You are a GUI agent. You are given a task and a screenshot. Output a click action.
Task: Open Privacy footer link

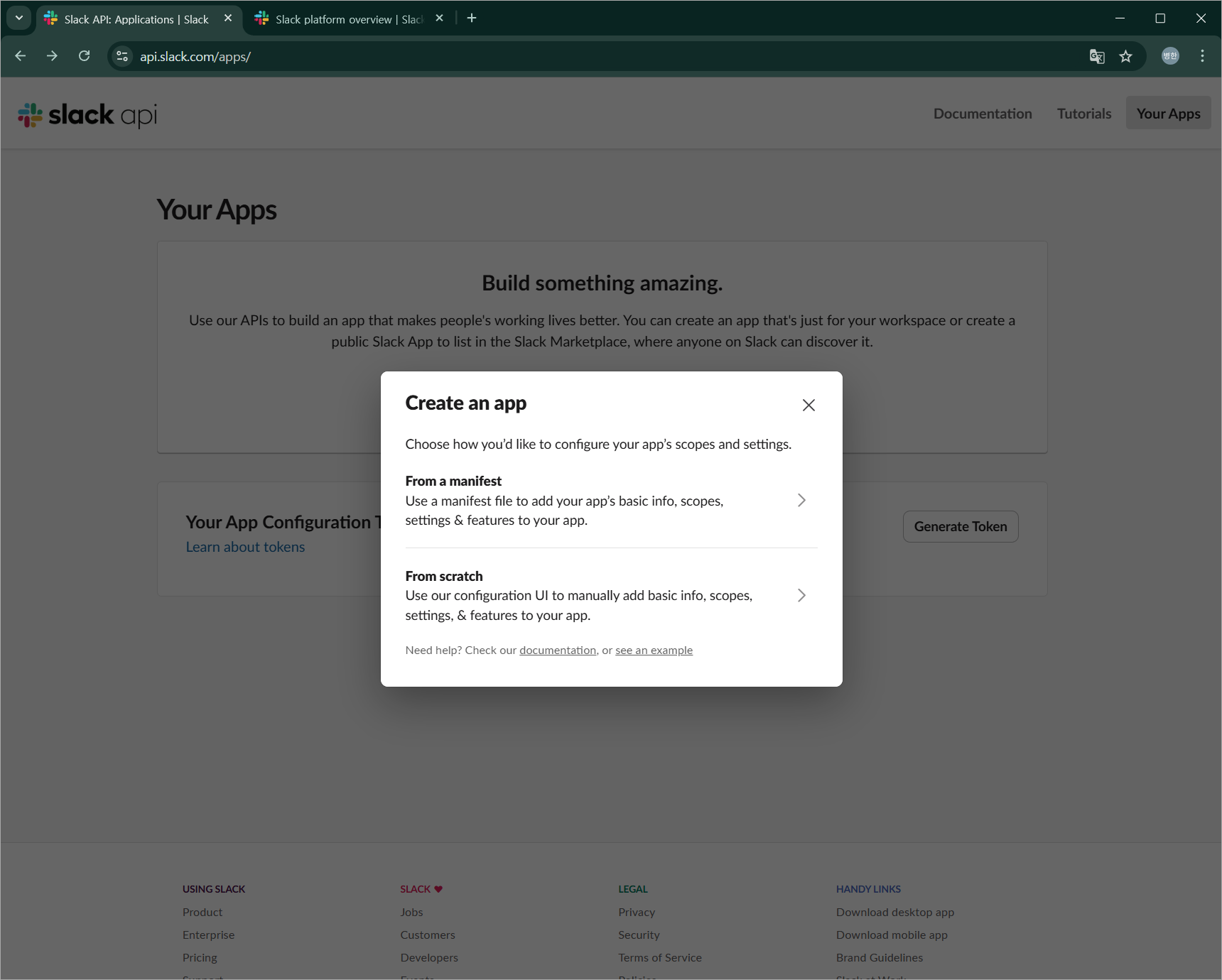[637, 912]
